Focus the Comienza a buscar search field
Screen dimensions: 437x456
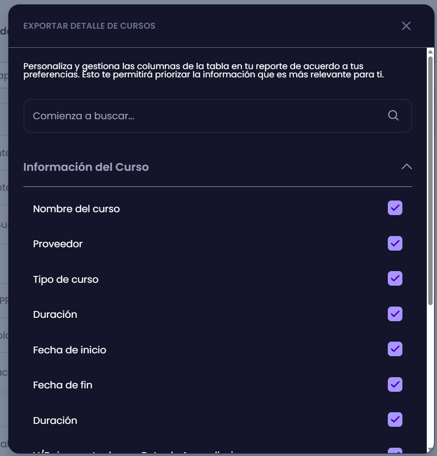click(217, 116)
